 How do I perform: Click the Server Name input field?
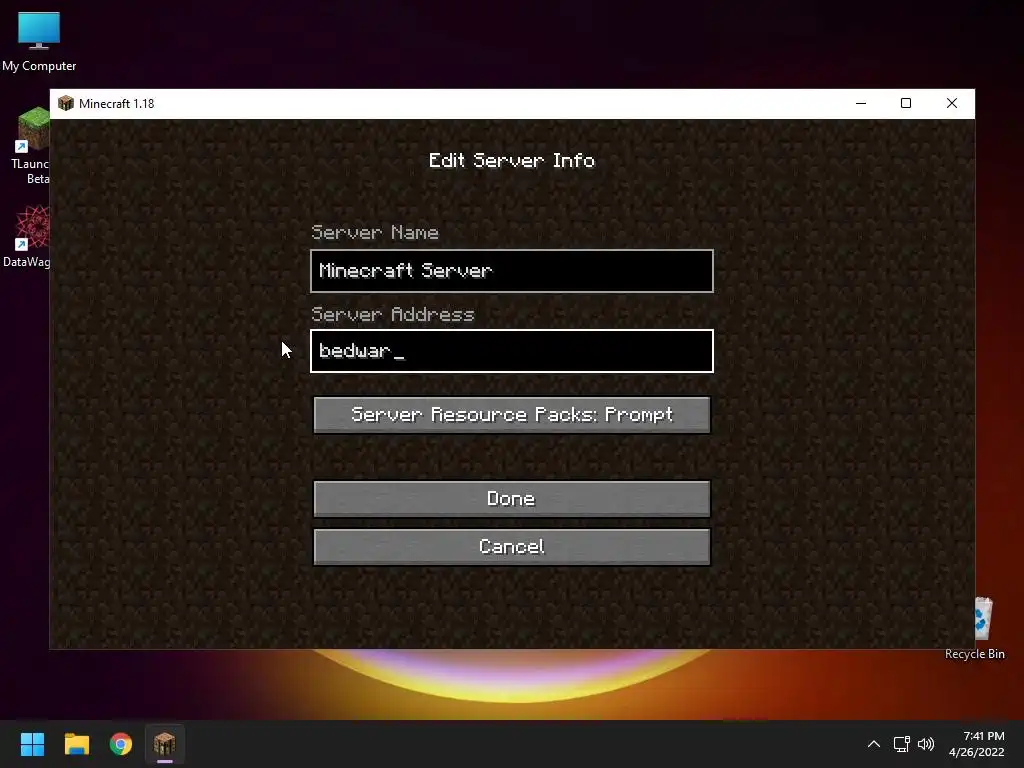511,270
